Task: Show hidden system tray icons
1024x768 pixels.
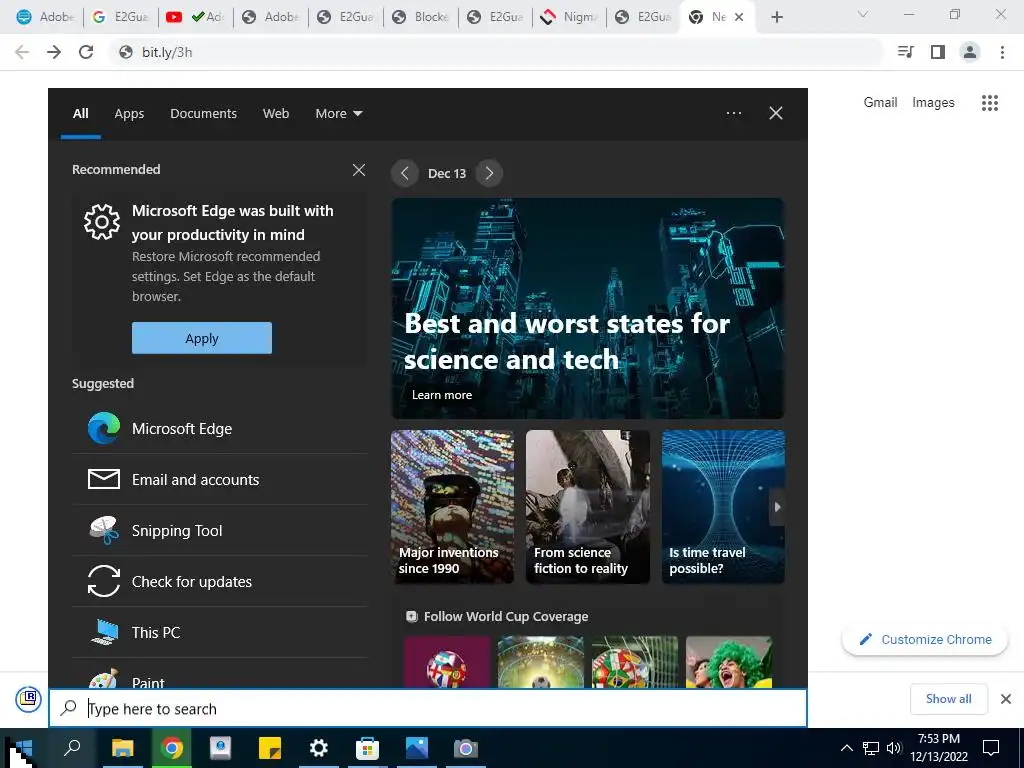Action: 846,748
